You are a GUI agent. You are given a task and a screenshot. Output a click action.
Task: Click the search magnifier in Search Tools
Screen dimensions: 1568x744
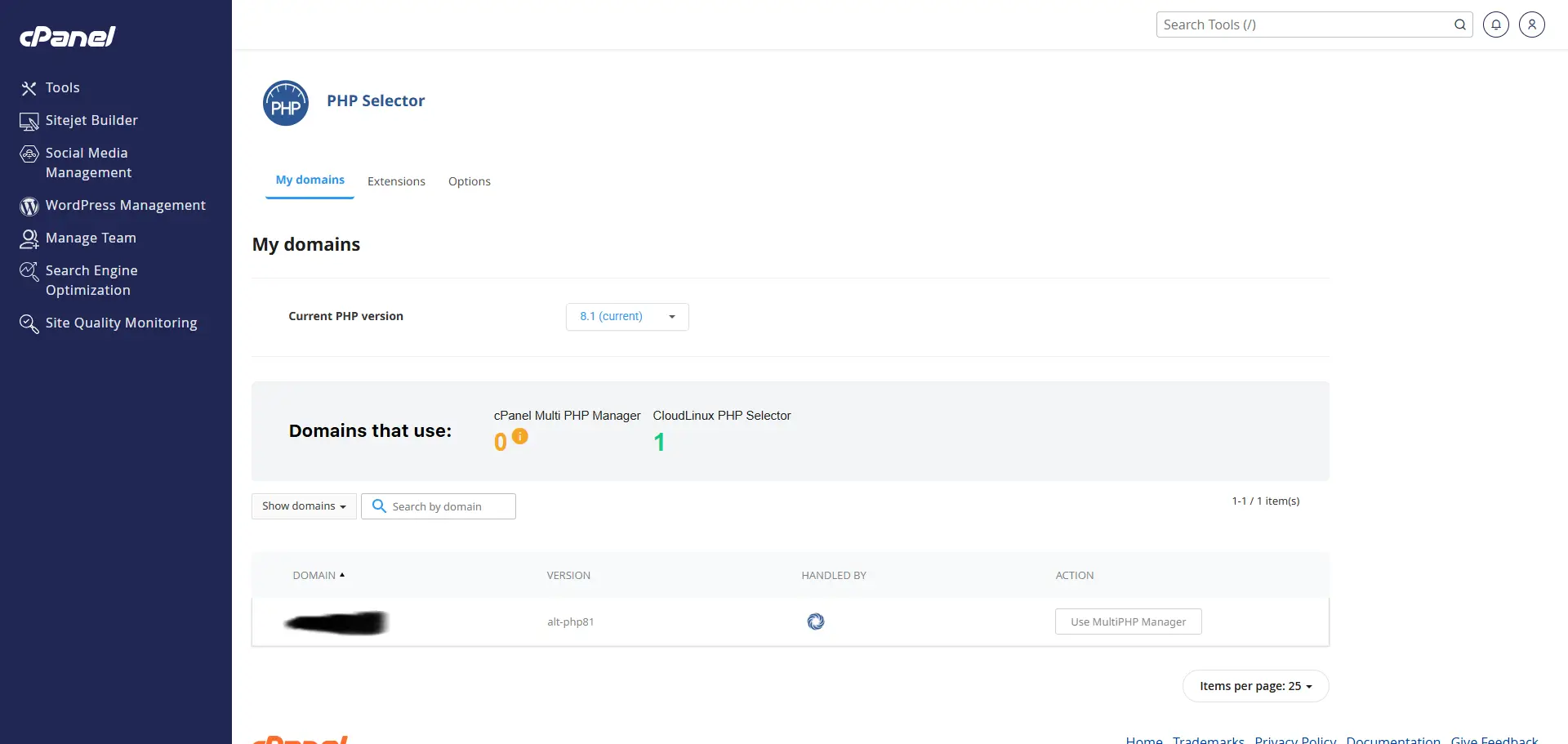click(x=1459, y=25)
